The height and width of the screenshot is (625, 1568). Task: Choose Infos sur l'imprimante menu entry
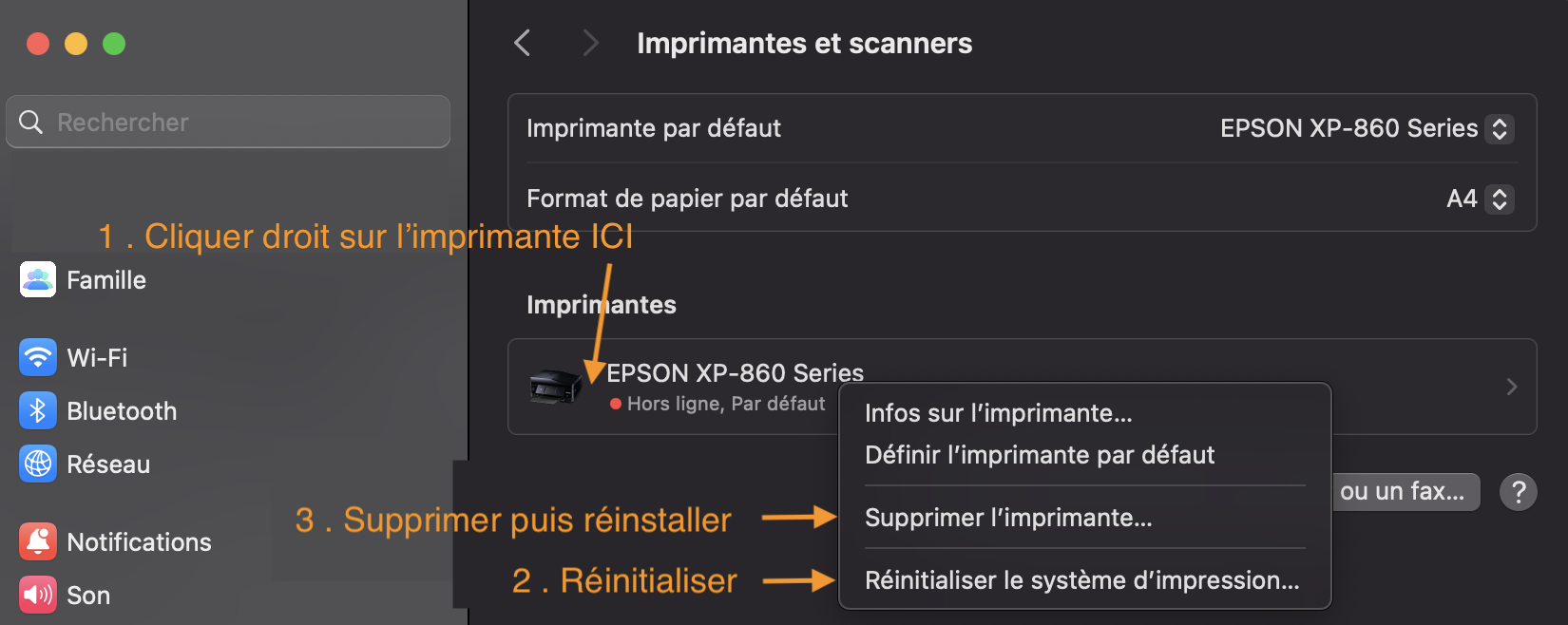(x=998, y=413)
